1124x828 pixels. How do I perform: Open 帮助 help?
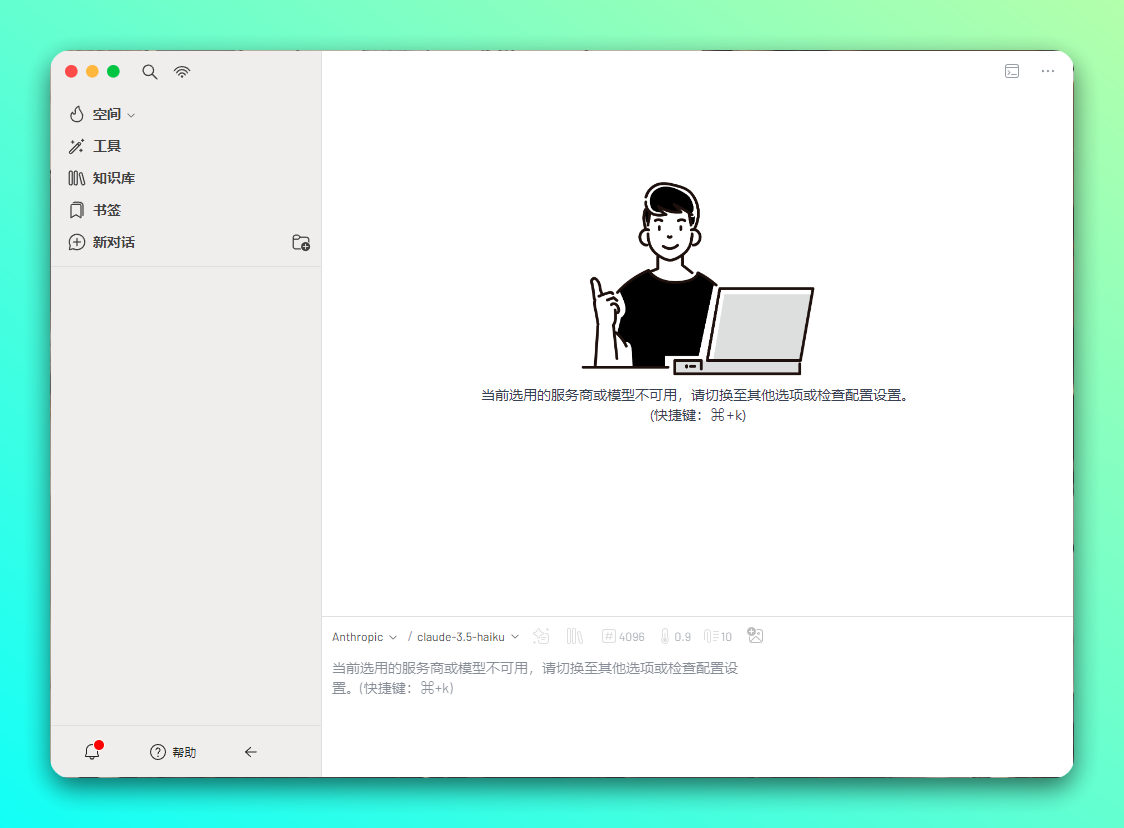(x=173, y=752)
